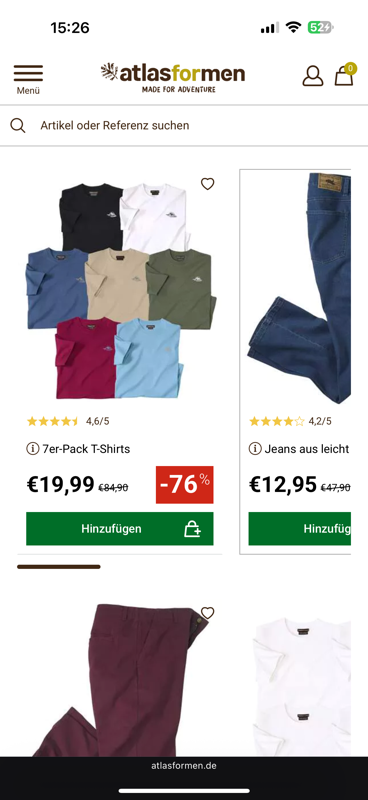
Task: Tap the search magnifier icon
Action: [18, 126]
